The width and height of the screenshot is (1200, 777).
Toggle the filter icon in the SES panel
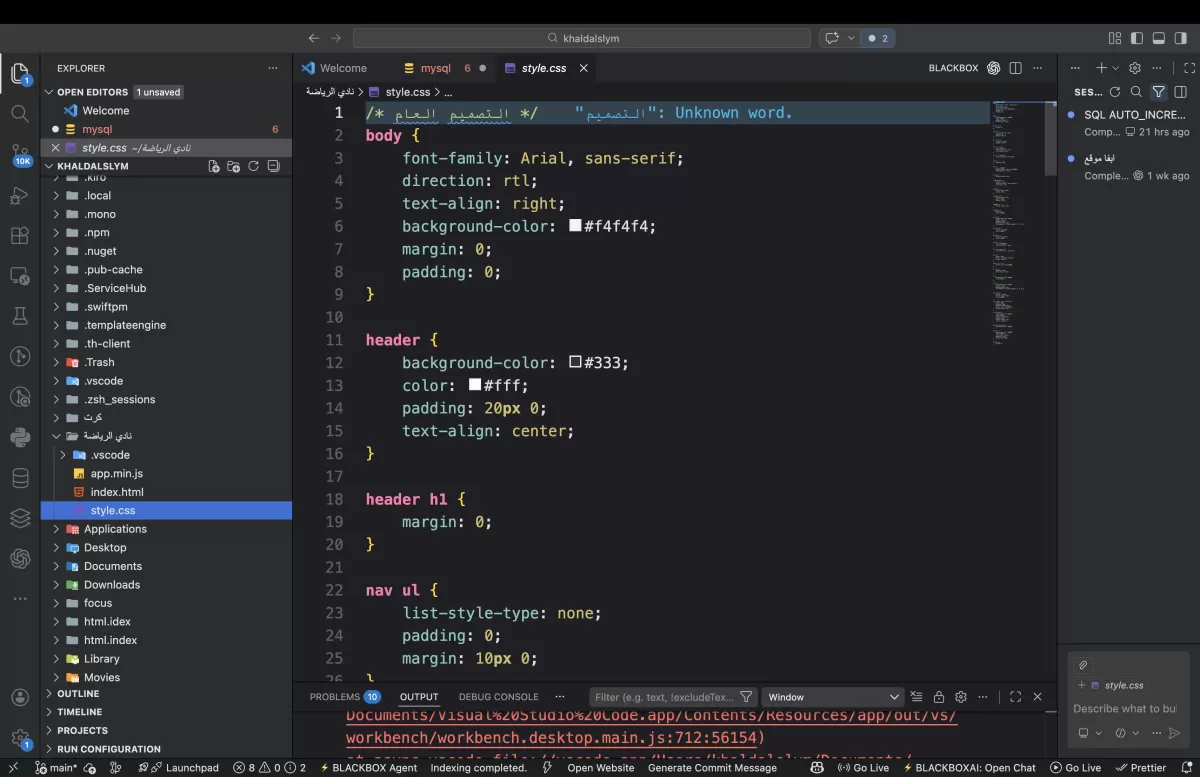(1158, 91)
